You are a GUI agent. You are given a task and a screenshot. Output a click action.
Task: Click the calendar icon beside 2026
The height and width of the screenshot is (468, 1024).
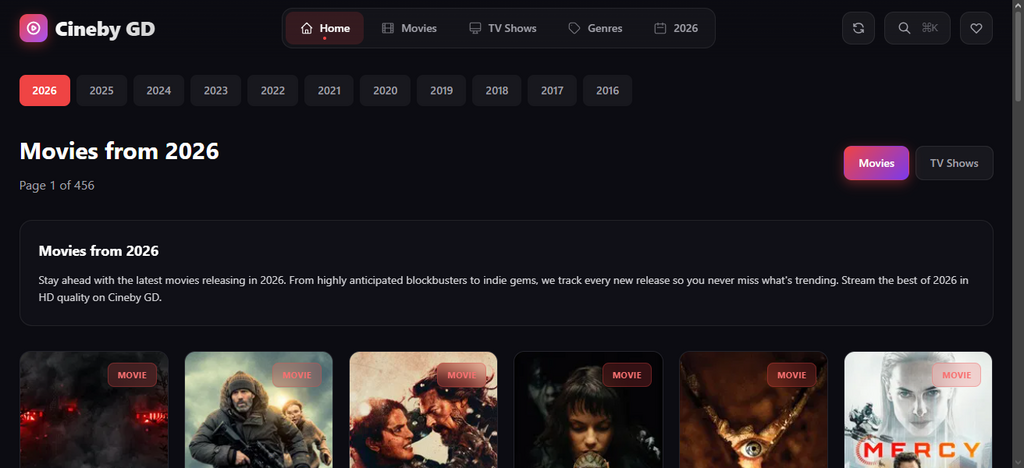coord(660,28)
